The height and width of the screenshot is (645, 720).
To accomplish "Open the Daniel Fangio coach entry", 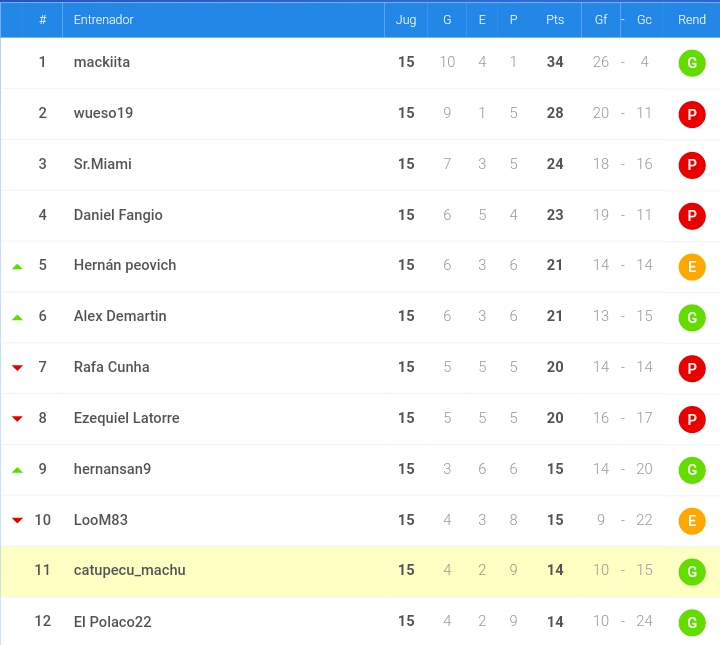I will pos(118,215).
